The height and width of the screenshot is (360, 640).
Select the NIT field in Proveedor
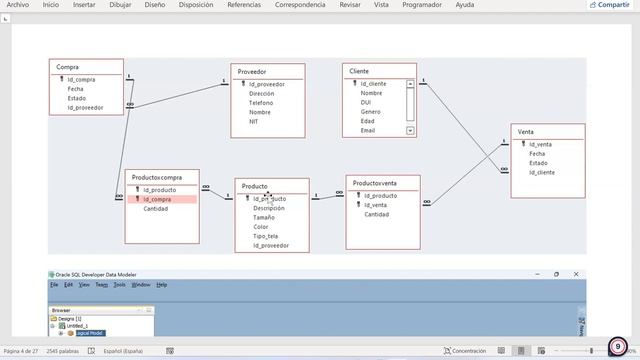tap(253, 122)
